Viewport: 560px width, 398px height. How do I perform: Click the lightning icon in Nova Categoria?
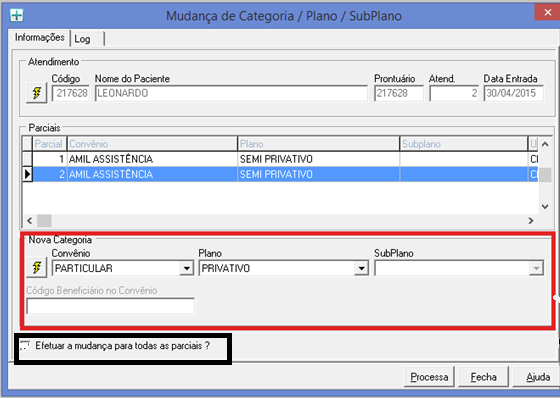[x=37, y=268]
